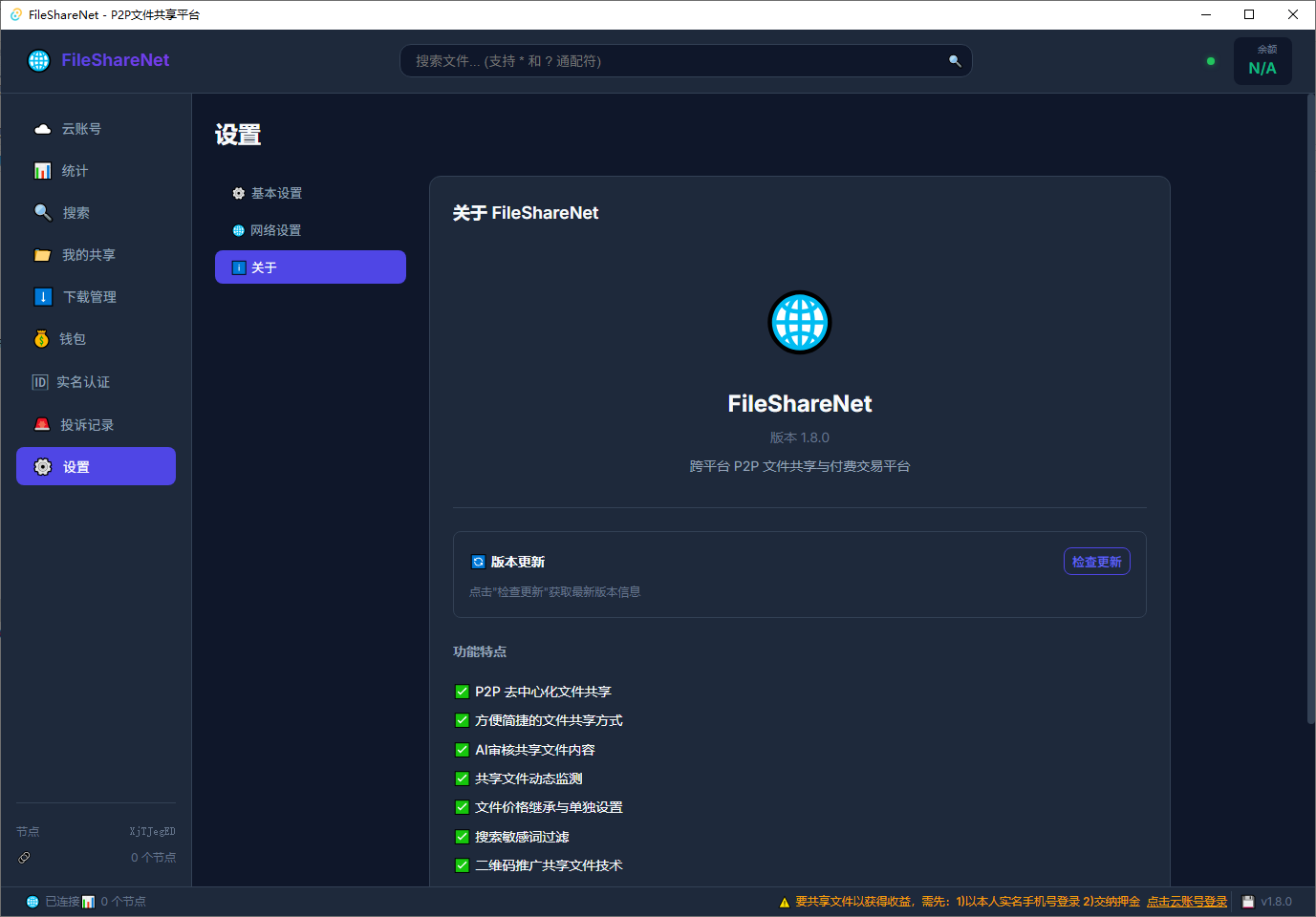
Task: Open 钱包 via its money bag icon
Action: click(41, 339)
